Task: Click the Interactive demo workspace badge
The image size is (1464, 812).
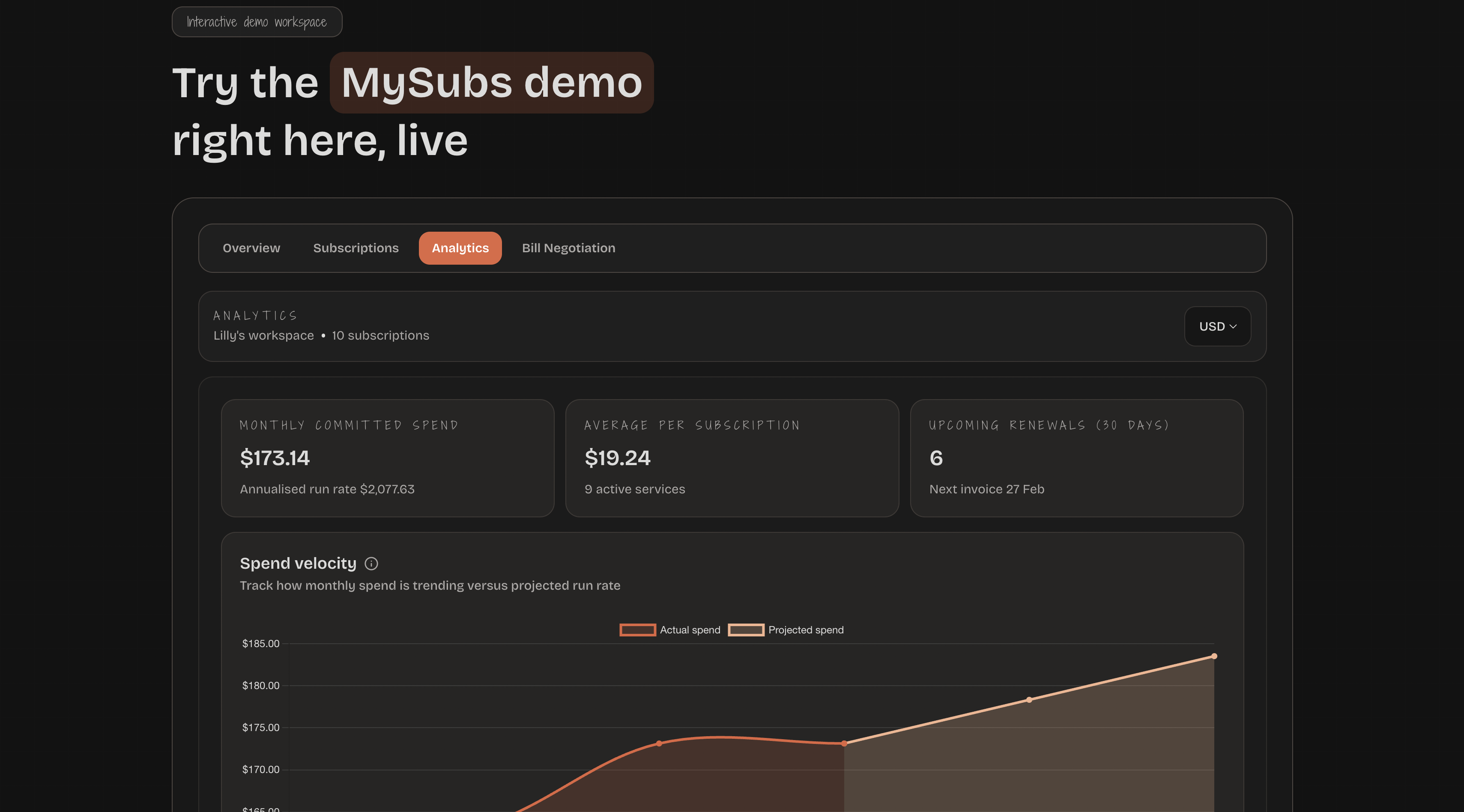Action: coord(257,21)
